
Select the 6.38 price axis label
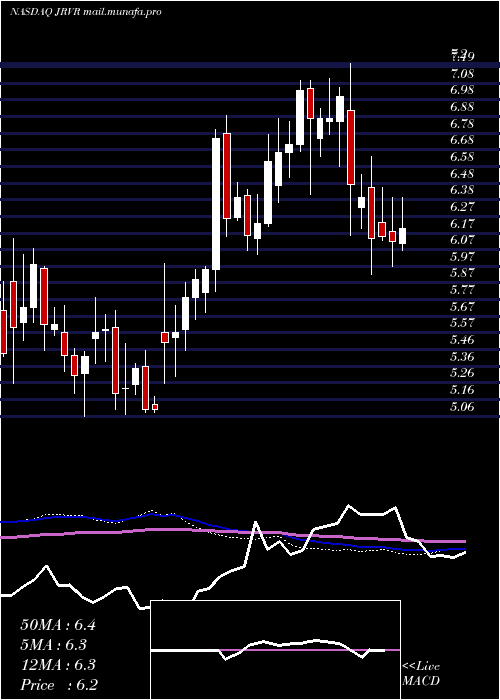[462, 190]
